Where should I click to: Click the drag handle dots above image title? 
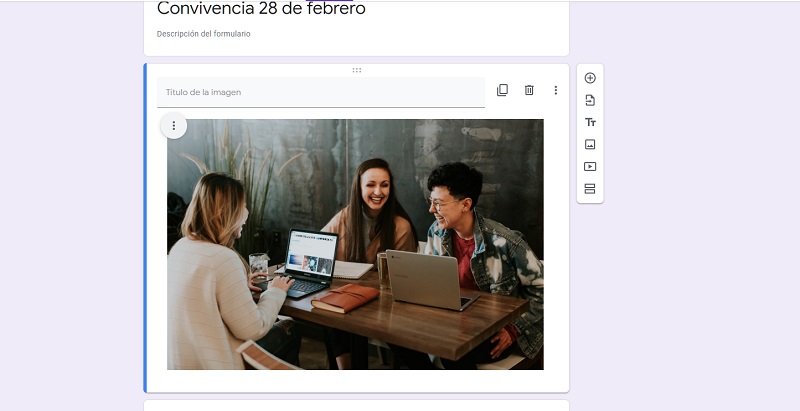(357, 70)
